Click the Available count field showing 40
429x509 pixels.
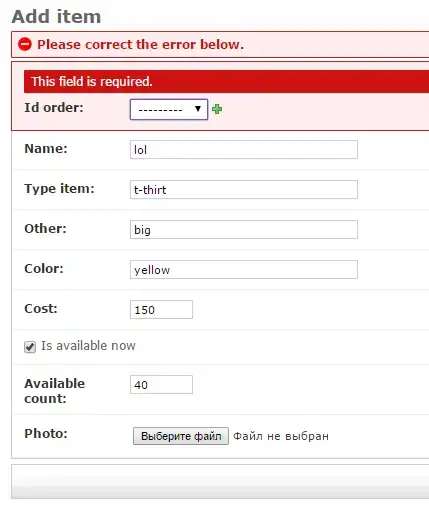pyautogui.click(x=161, y=385)
